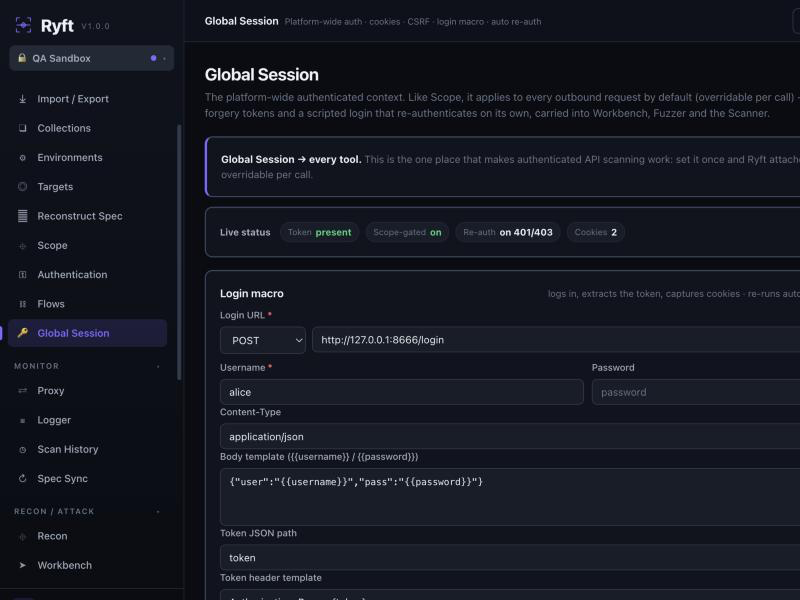800x600 pixels.
Task: Click the Reconstruct Spec icon
Action: click(x=22, y=216)
